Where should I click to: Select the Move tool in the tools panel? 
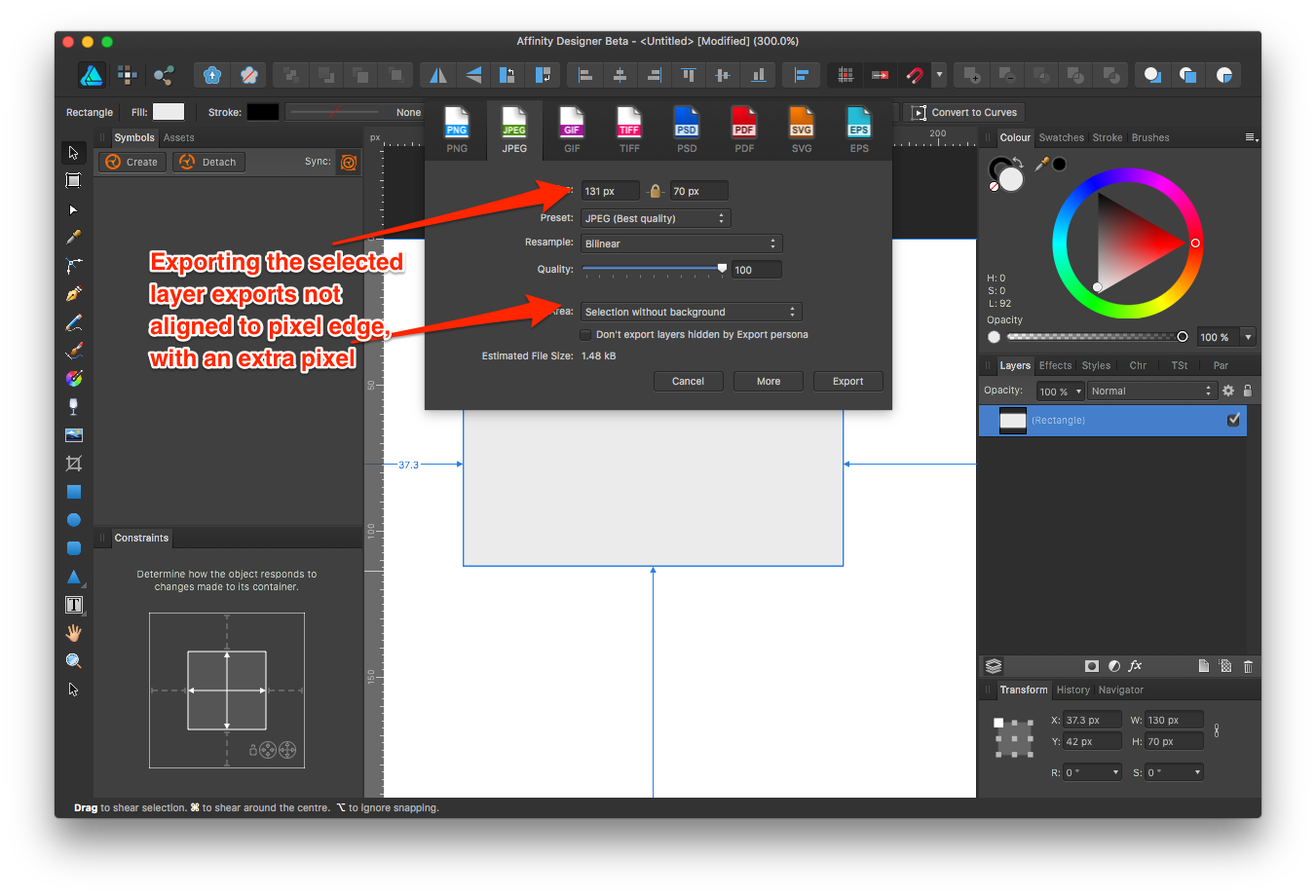(x=73, y=153)
